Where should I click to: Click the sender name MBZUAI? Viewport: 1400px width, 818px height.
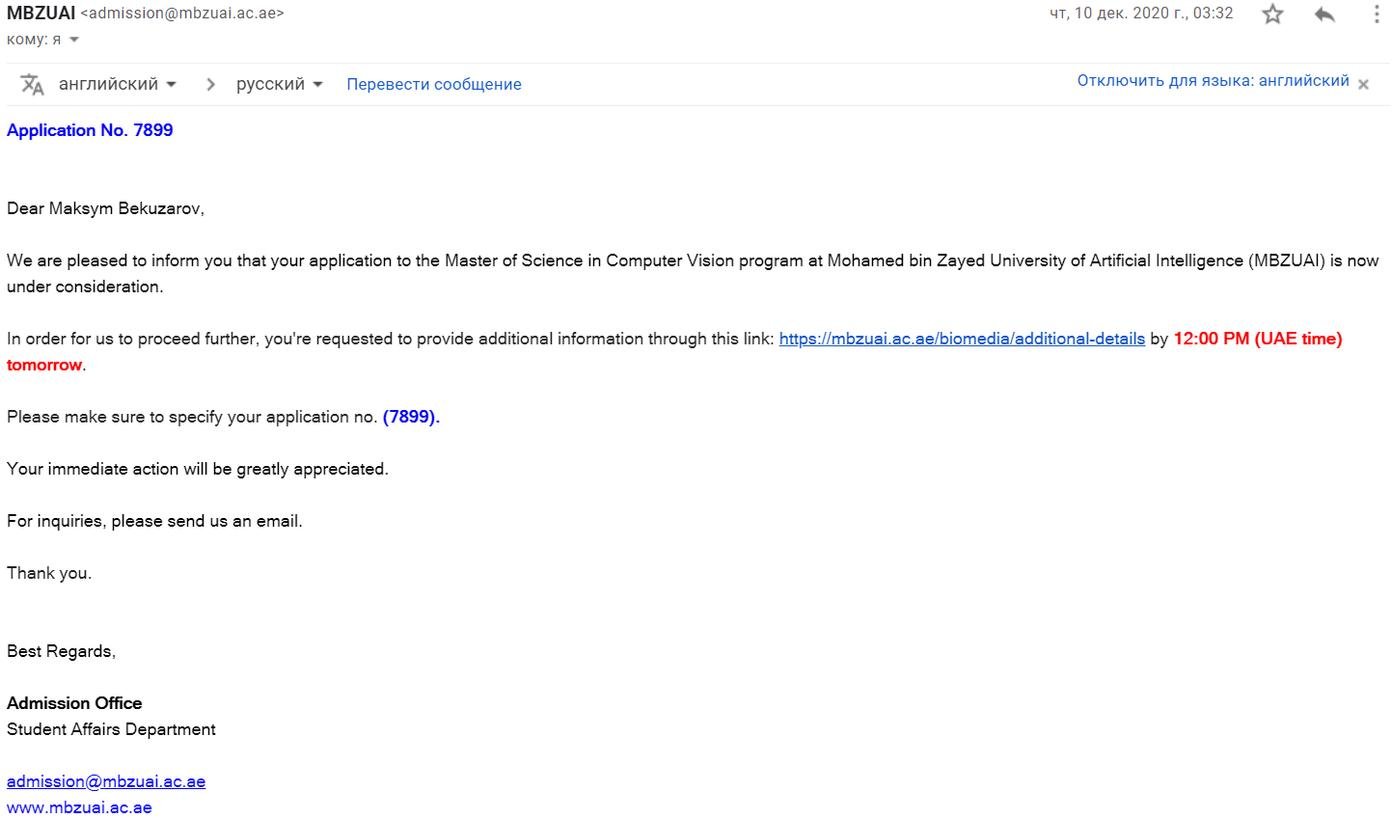point(41,13)
